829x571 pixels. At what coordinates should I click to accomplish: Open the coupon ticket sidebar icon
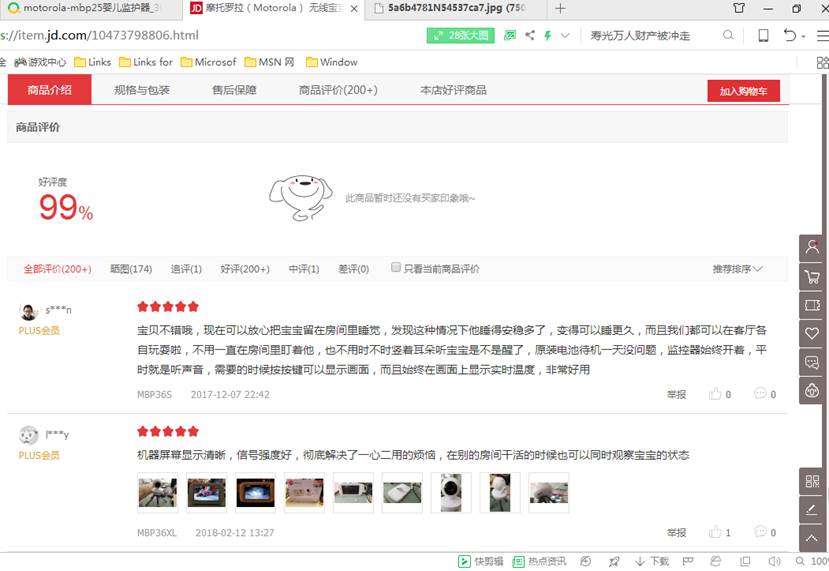[811, 304]
